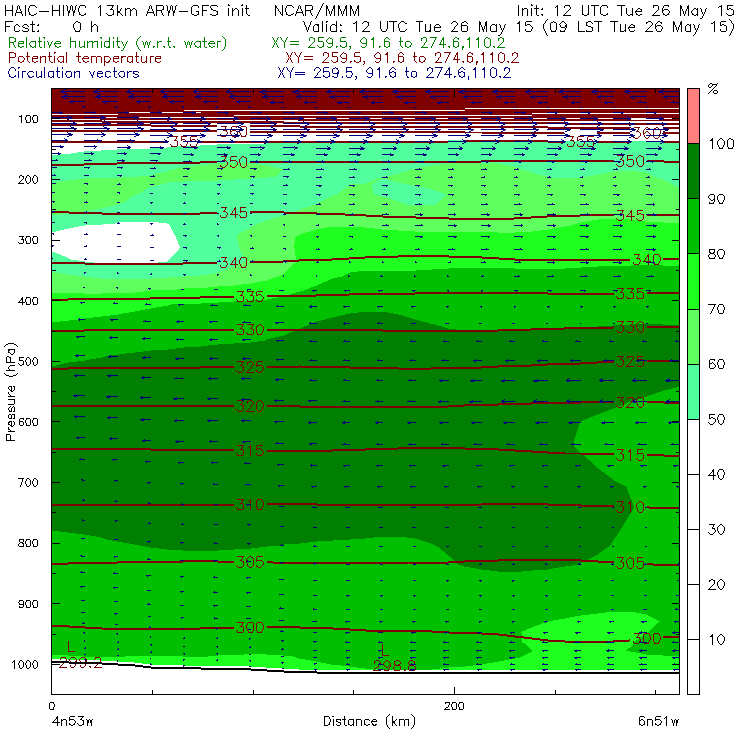Click the colorbar's 30 percent label
This screenshot has height=740, width=740.
(716, 530)
